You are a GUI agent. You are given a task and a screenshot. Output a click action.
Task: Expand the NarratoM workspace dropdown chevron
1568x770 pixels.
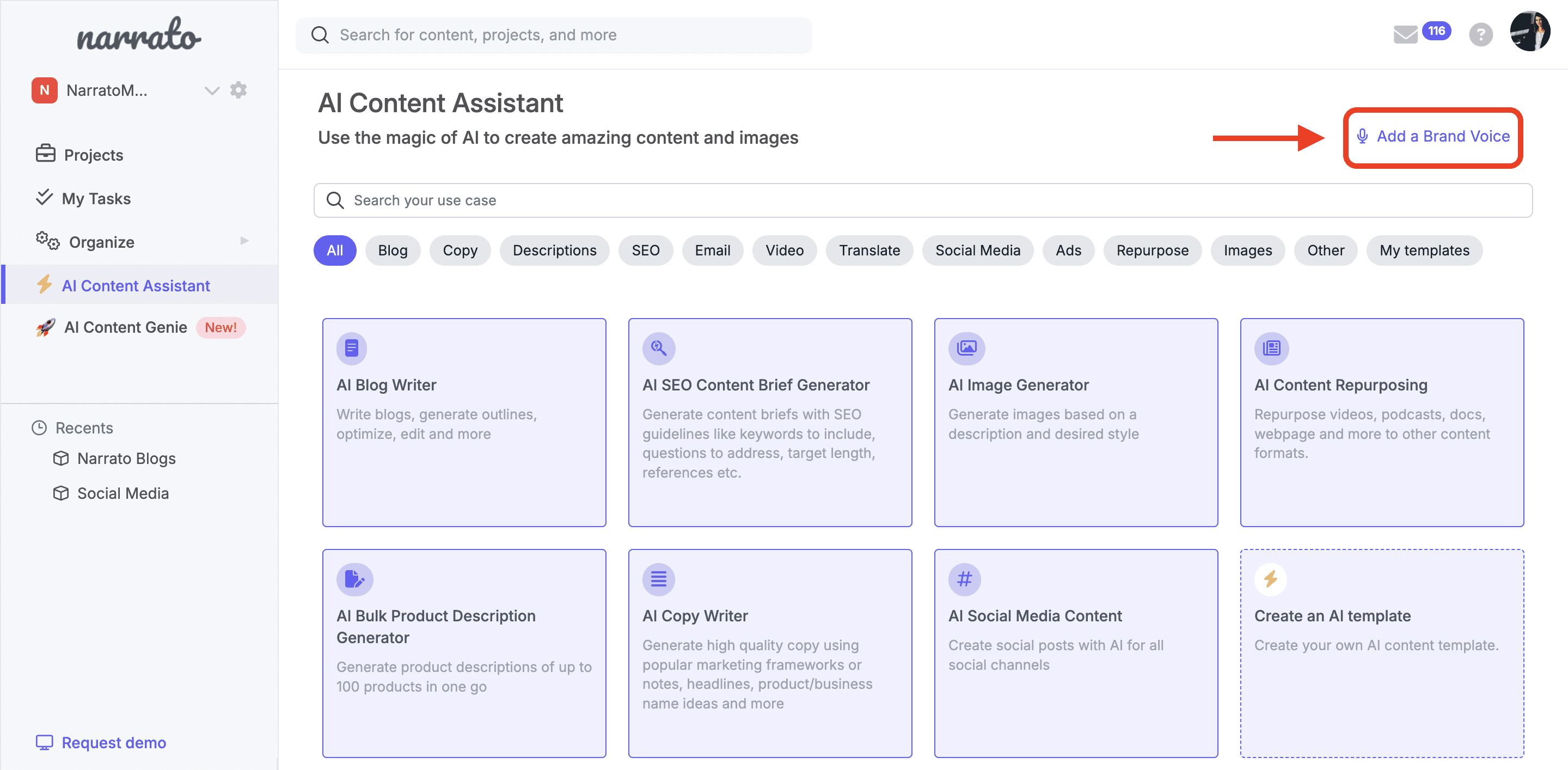click(212, 91)
